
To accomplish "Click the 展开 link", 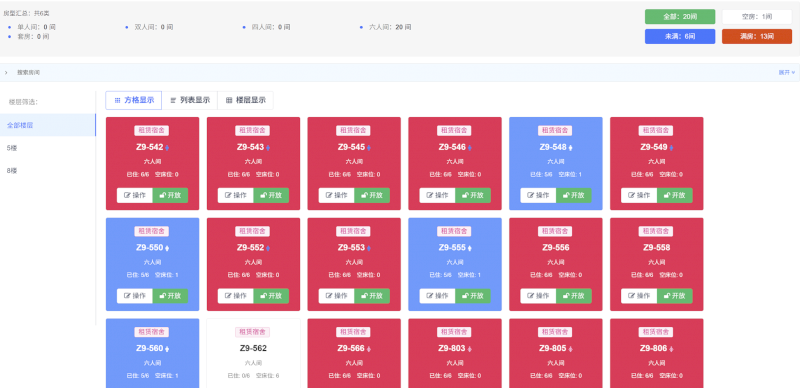I will coord(786,72).
